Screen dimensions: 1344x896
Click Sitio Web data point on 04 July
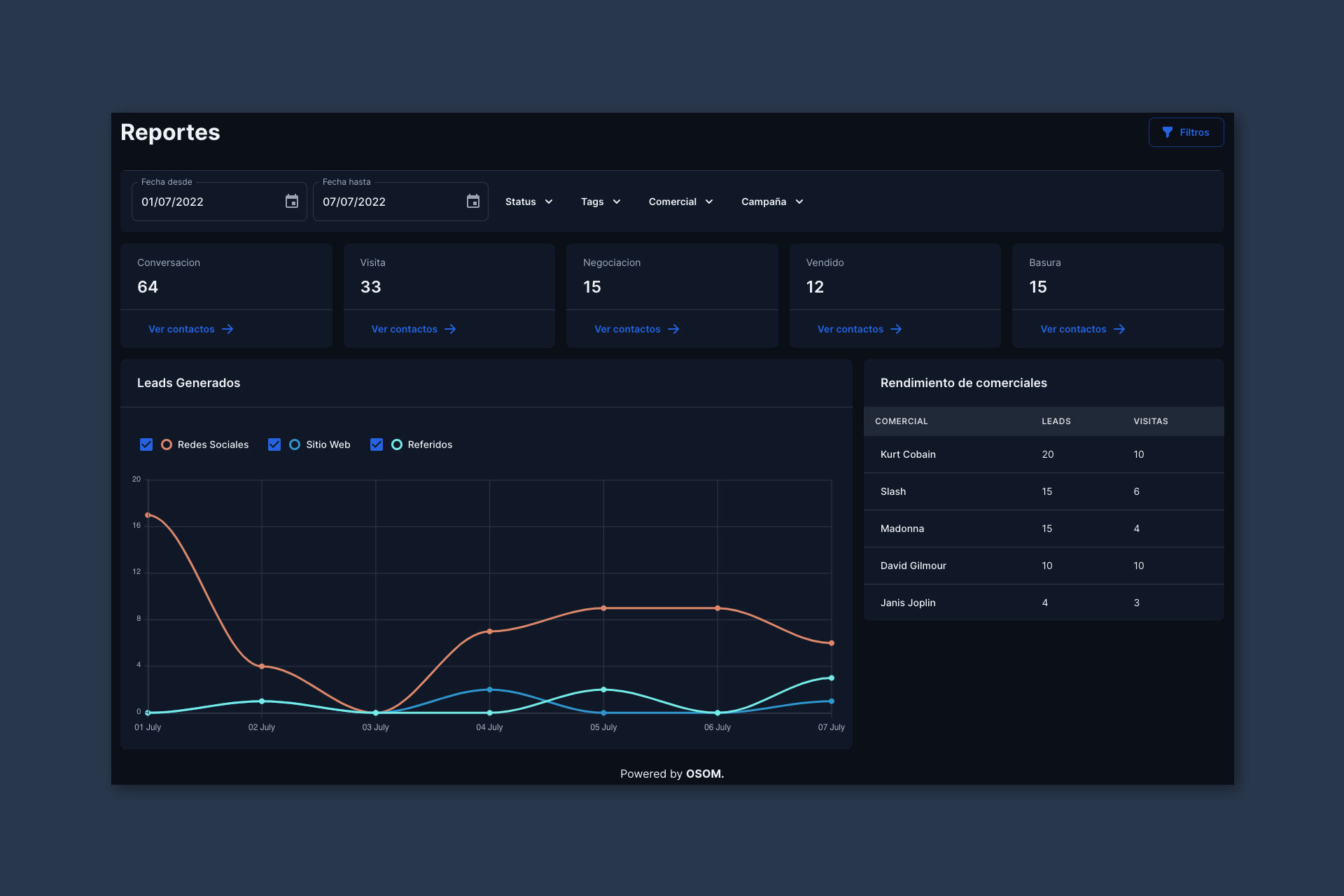pos(489,689)
